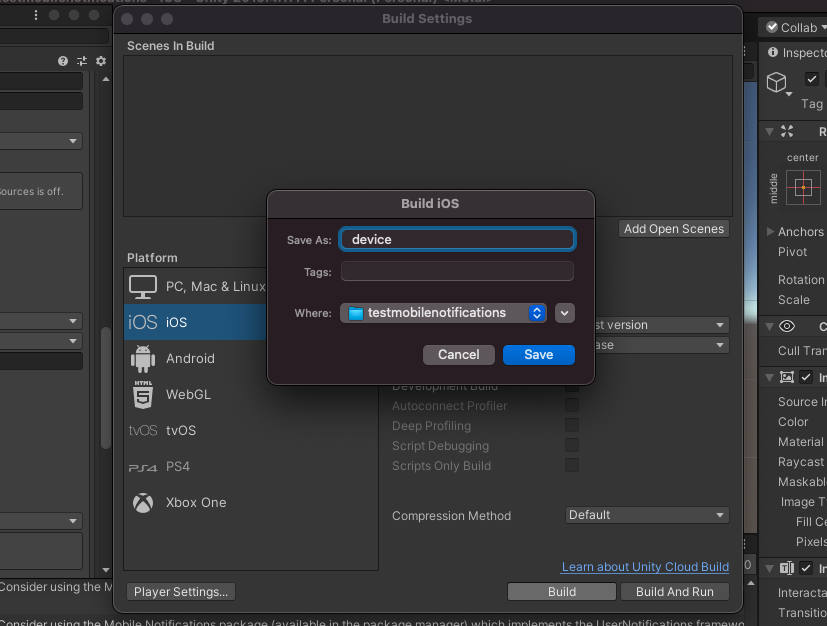Screen dimensions: 827x626
Task: Expand the Anchors foldout
Action: (x=770, y=232)
